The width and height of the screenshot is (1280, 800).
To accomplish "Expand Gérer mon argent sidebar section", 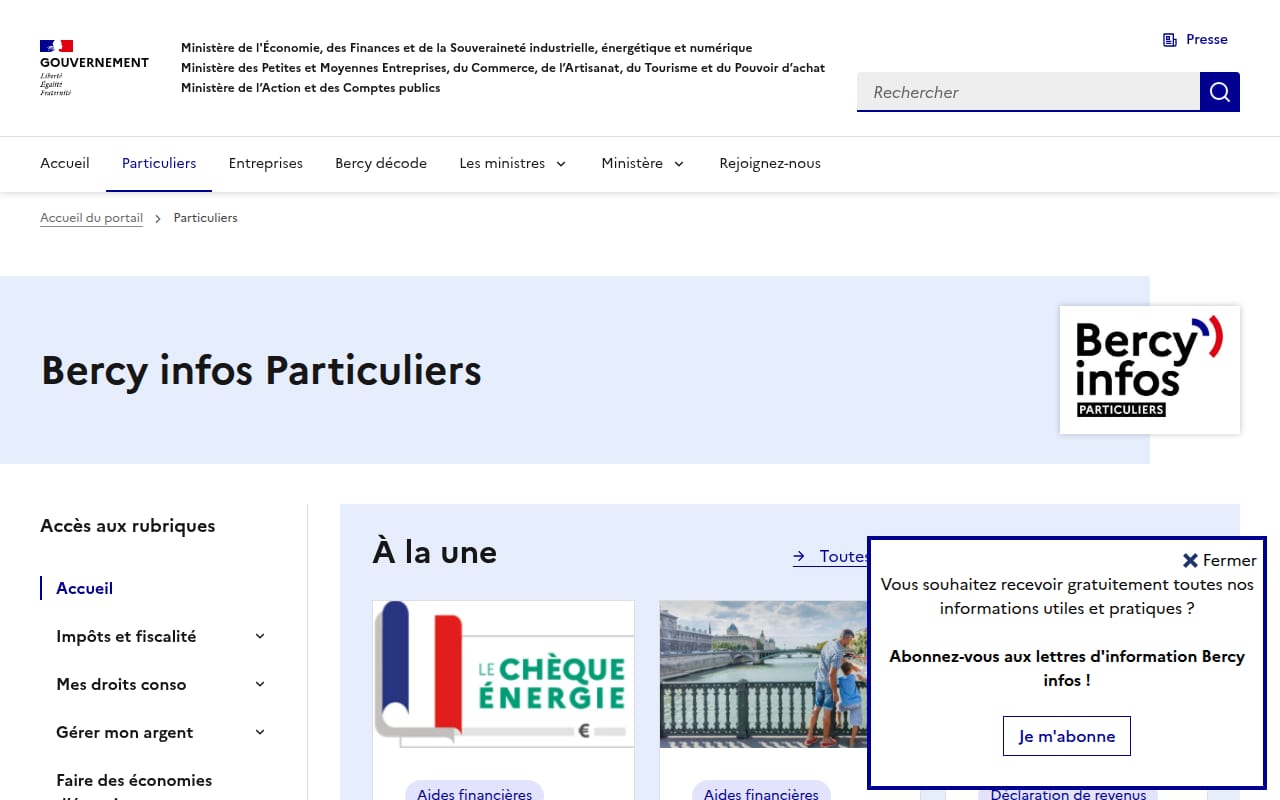I will (x=161, y=732).
